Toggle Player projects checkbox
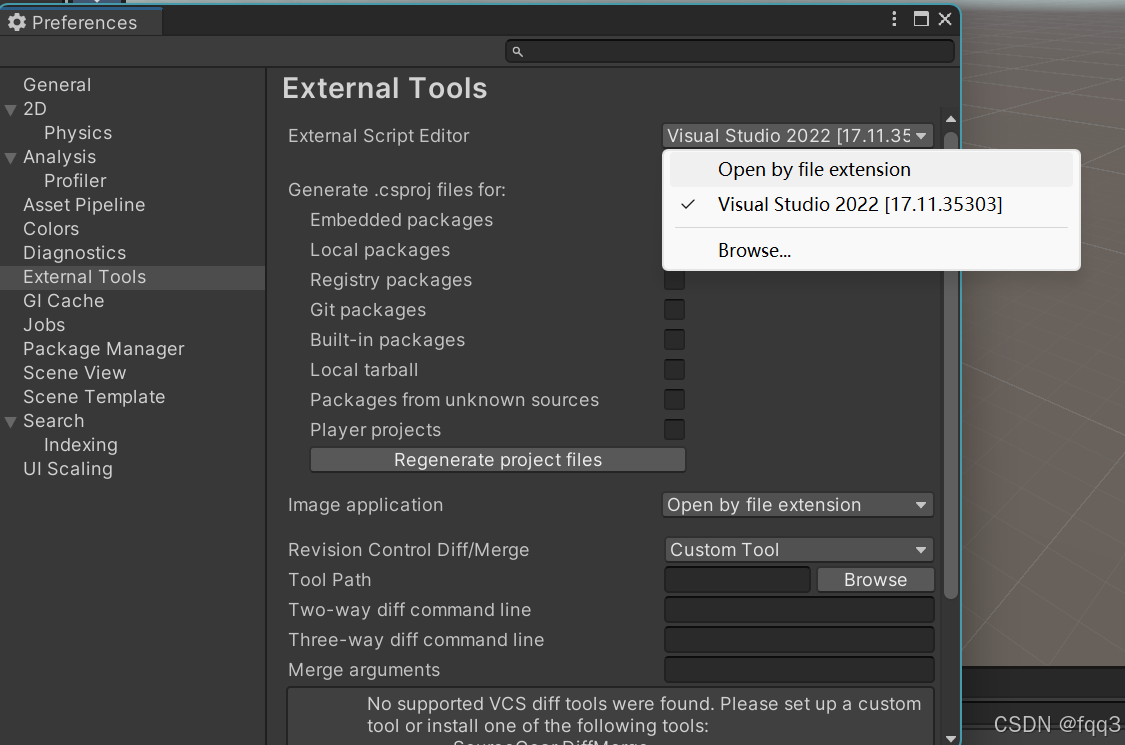Screen dimensions: 1125x745 point(674,430)
